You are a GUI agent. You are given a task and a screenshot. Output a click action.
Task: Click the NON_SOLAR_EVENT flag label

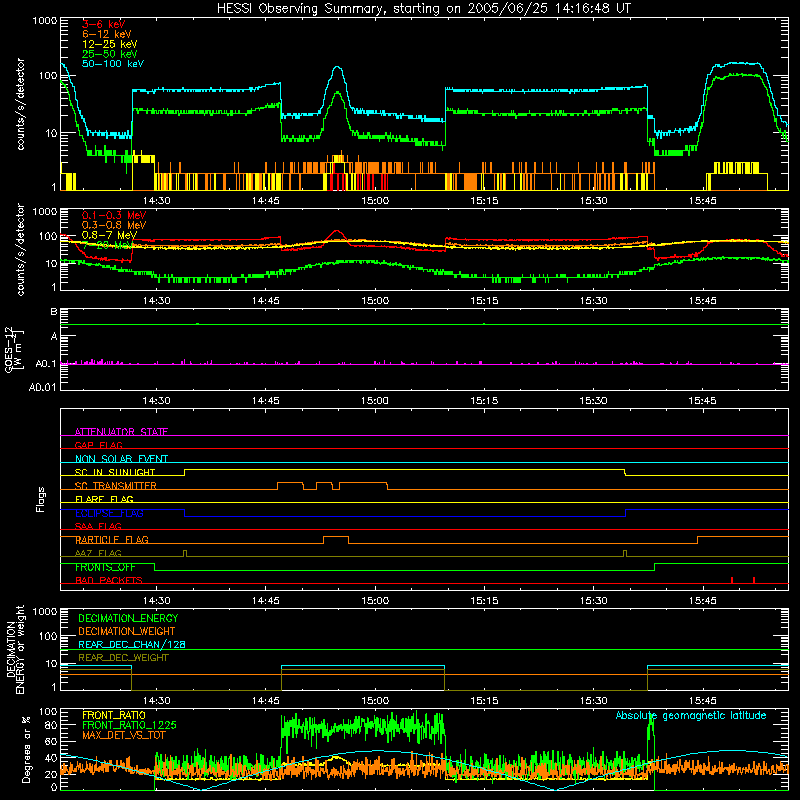click(x=121, y=459)
